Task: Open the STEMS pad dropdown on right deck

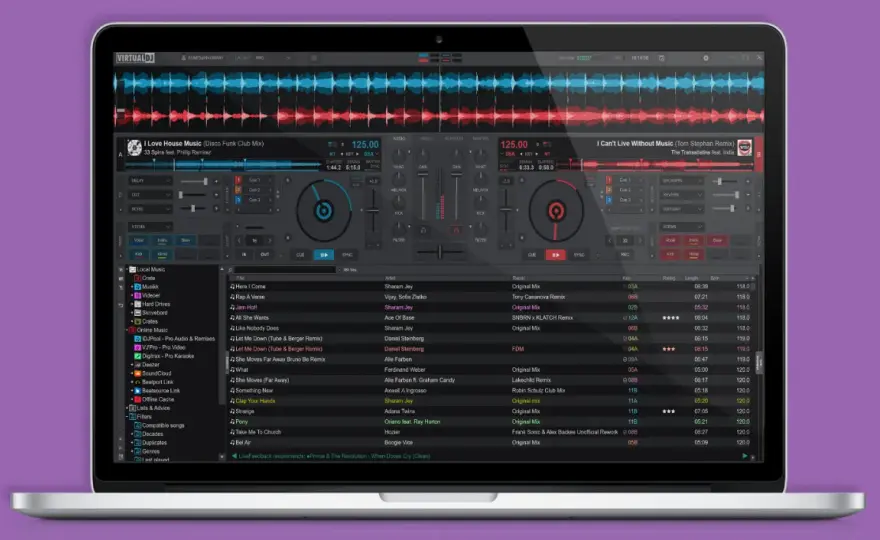Action: point(682,227)
